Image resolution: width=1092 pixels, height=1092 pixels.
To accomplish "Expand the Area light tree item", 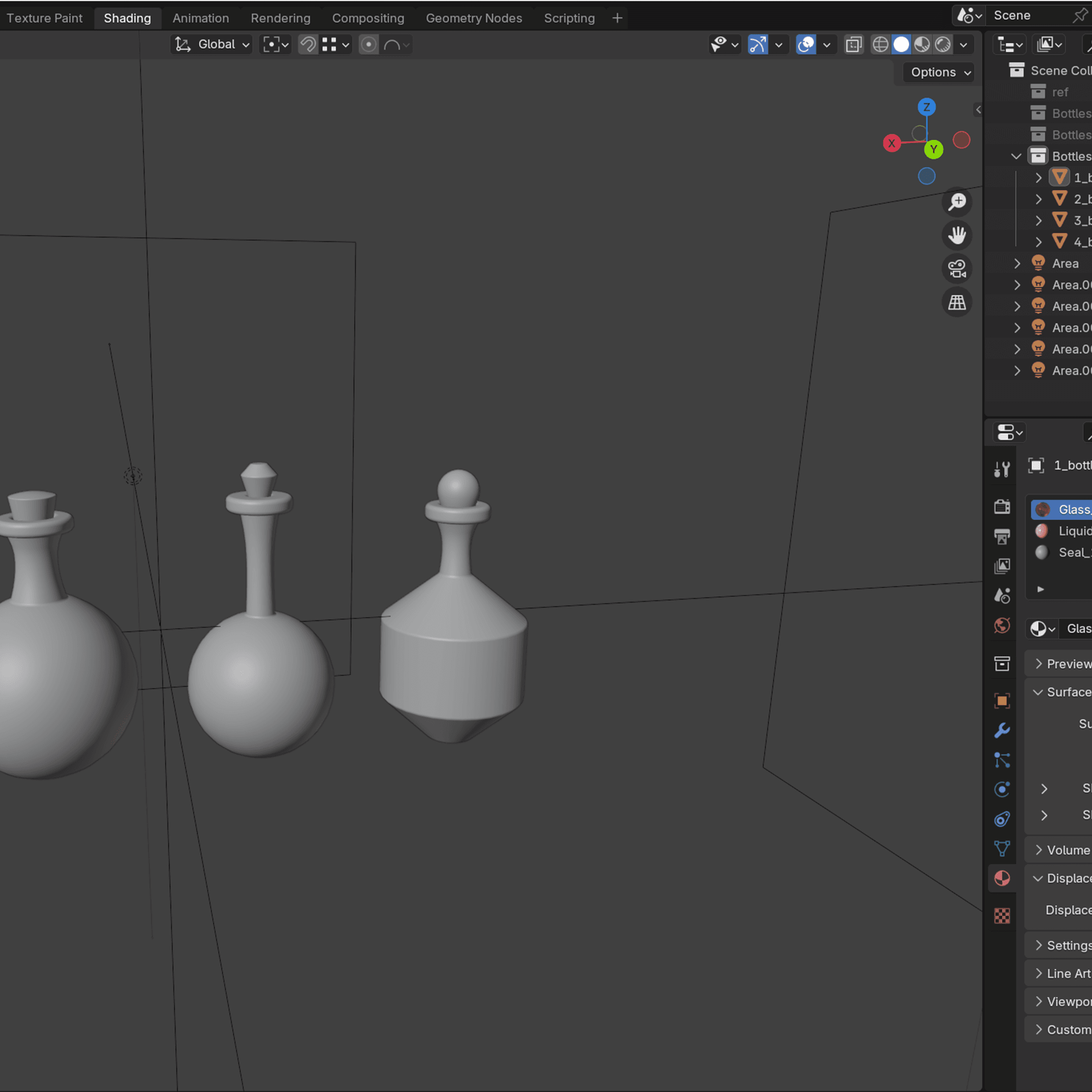I will (x=1017, y=263).
